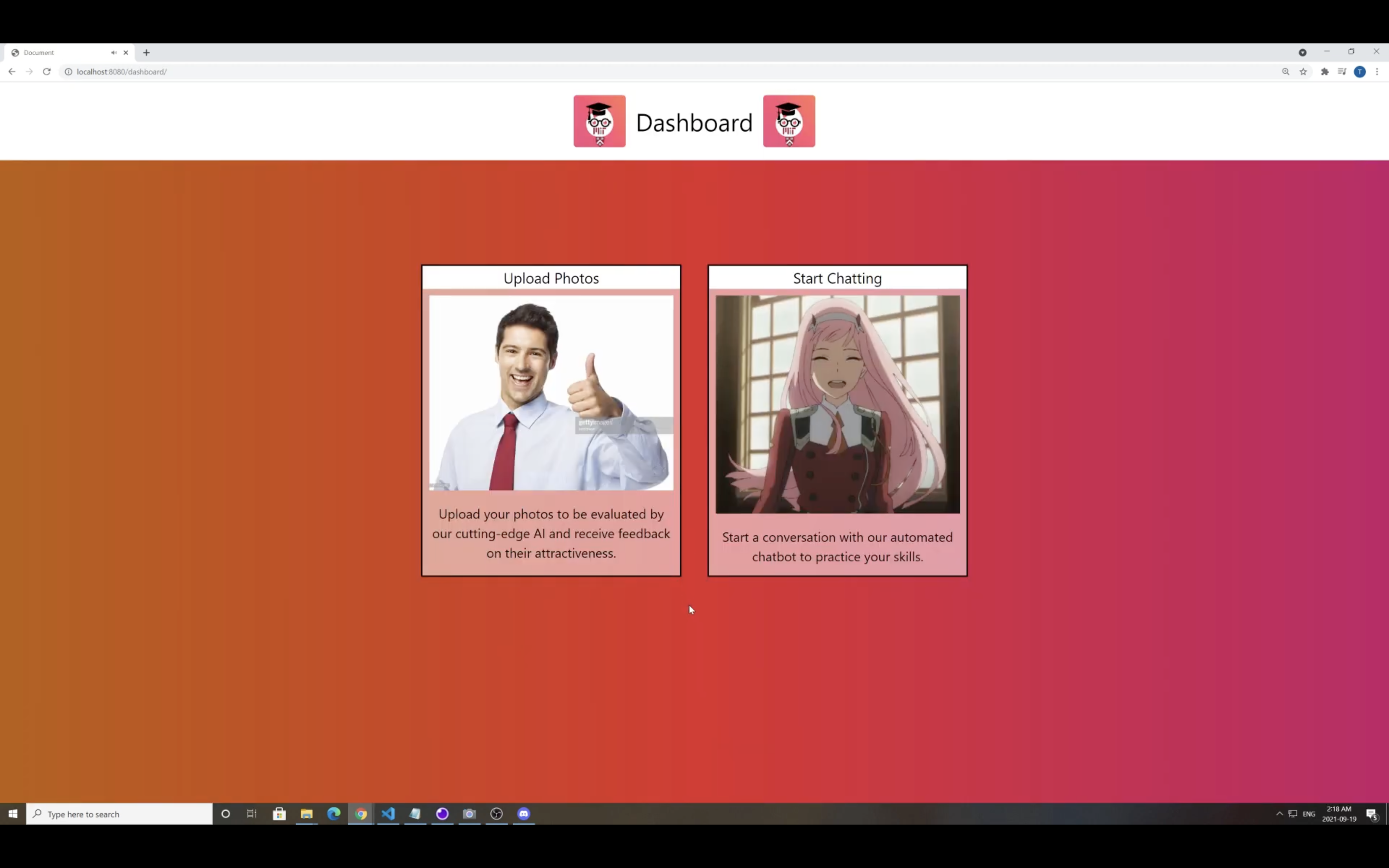Click the pink-haired anime girl image
This screenshot has width=1389, height=868.
click(837, 404)
